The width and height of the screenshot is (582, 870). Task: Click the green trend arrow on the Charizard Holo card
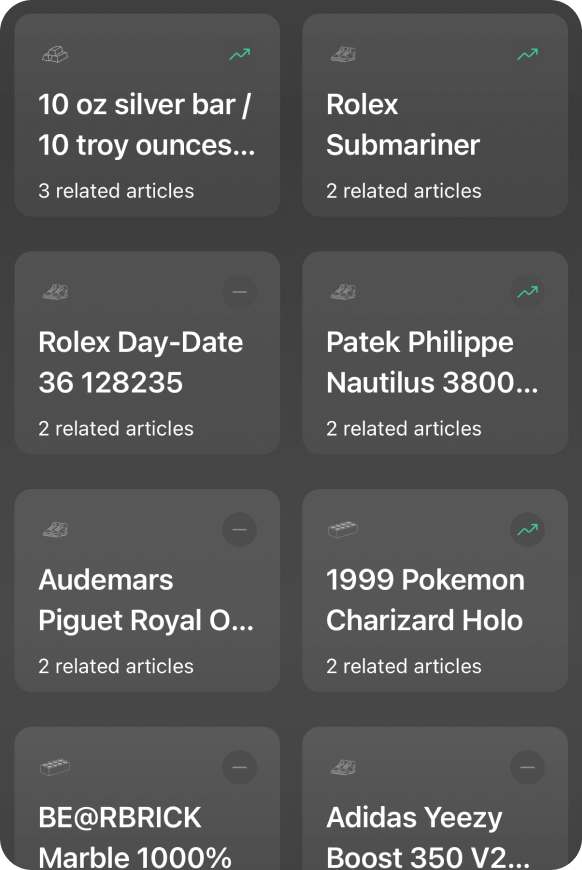click(527, 530)
